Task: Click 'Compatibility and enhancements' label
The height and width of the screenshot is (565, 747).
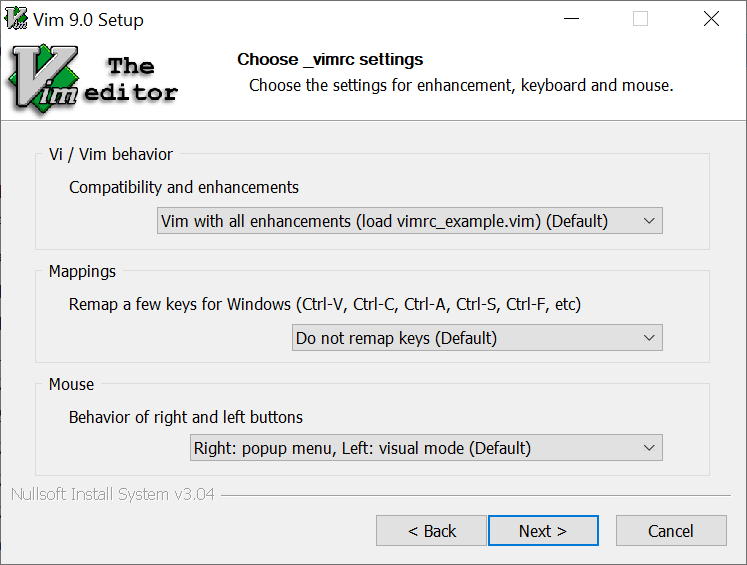Action: pyautogui.click(x=184, y=187)
